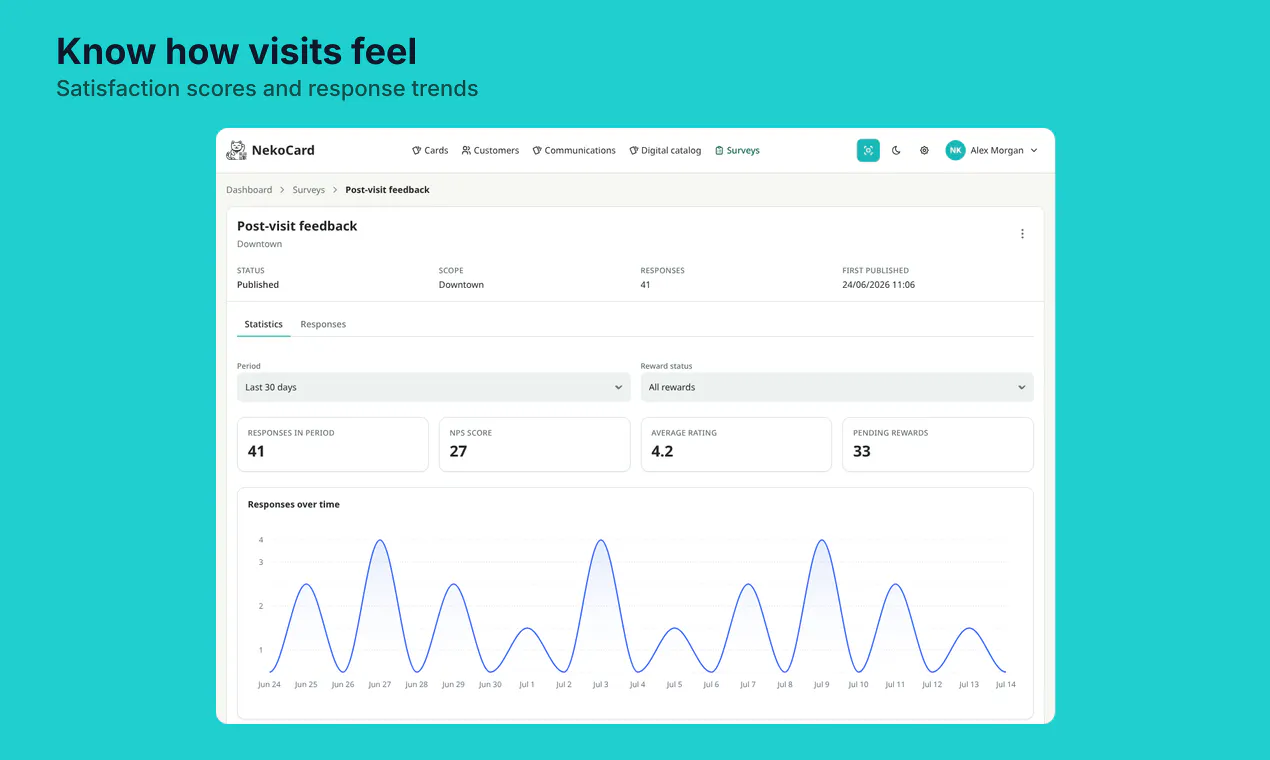Image resolution: width=1270 pixels, height=760 pixels.
Task: Go to Communications section
Action: [574, 151]
